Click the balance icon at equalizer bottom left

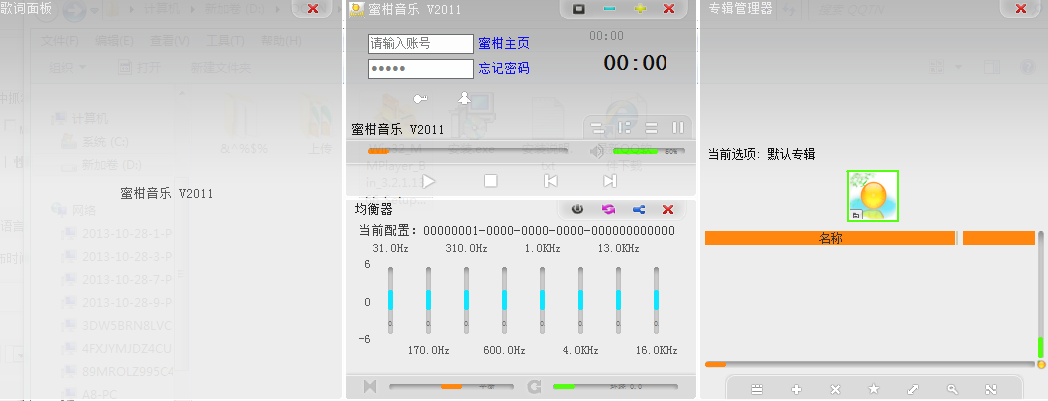coord(370,386)
